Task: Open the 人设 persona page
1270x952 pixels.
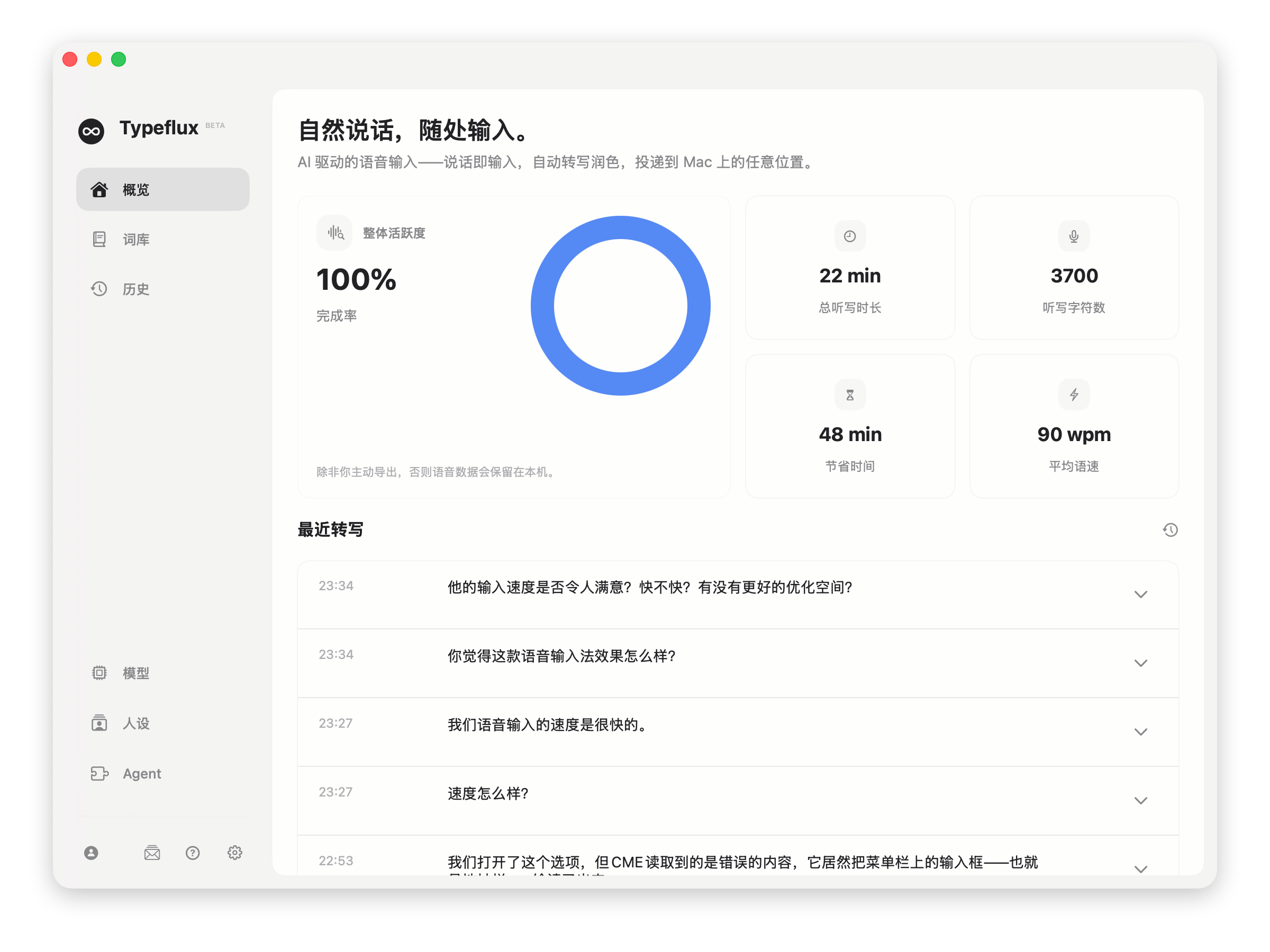Action: click(x=136, y=723)
